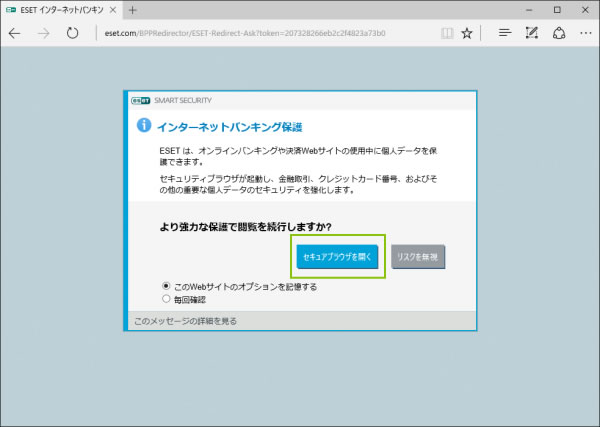Maximize the browser window

tap(557, 10)
